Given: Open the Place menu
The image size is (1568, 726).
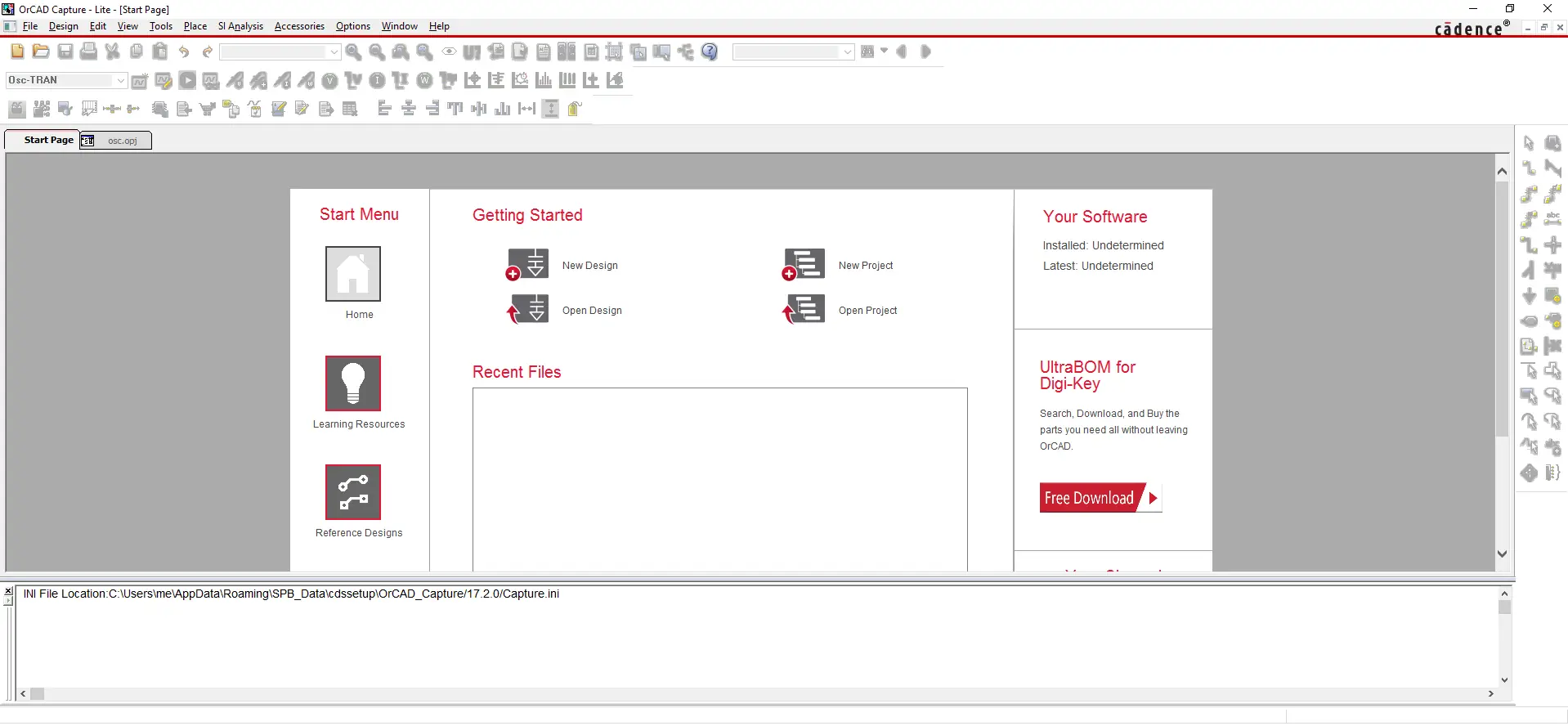Looking at the screenshot, I should pyautogui.click(x=195, y=26).
